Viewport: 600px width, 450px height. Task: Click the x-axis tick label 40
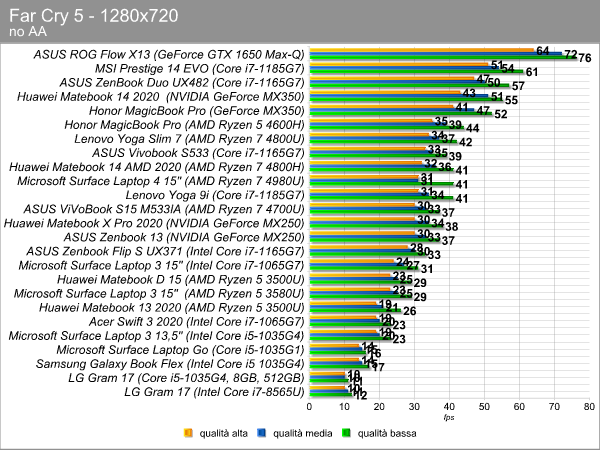tap(449, 407)
